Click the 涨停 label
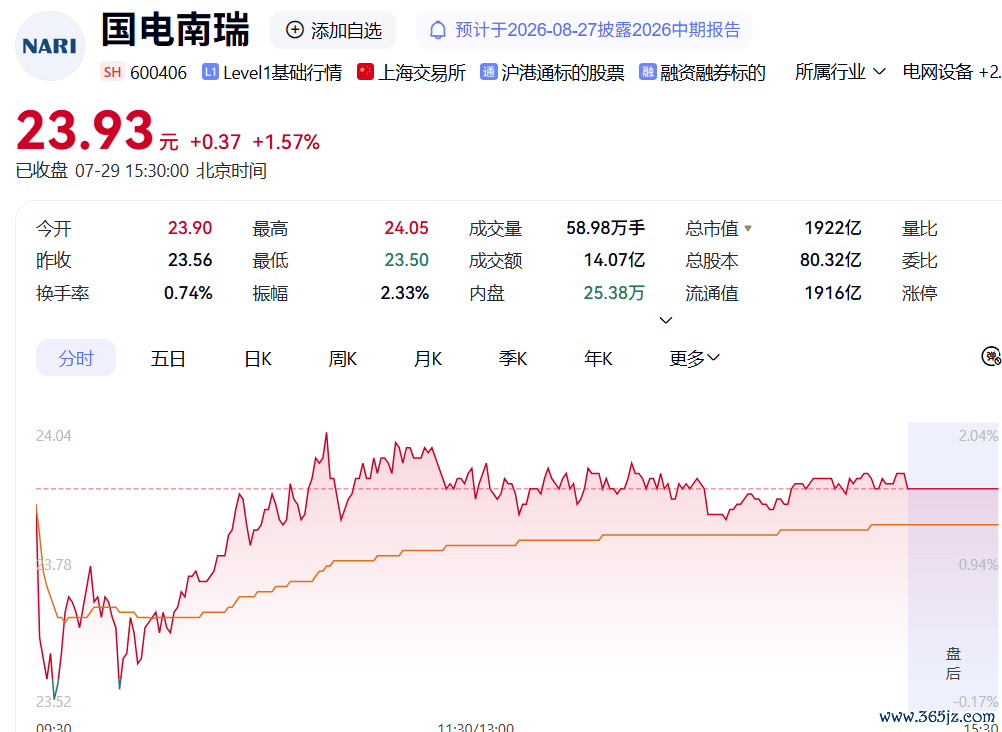This screenshot has width=1002, height=732. point(920,293)
